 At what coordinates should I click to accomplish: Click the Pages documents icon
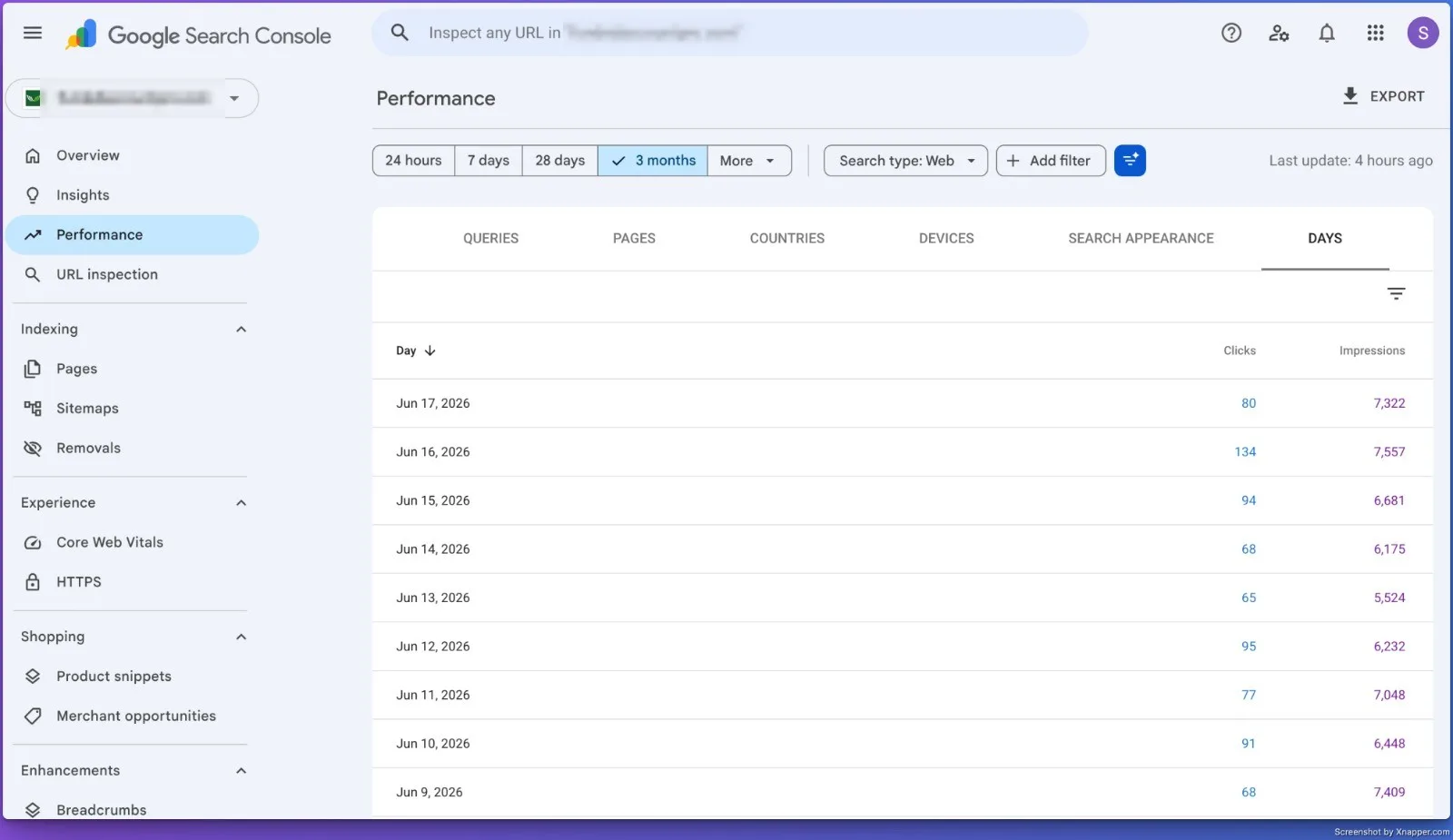pyautogui.click(x=33, y=369)
